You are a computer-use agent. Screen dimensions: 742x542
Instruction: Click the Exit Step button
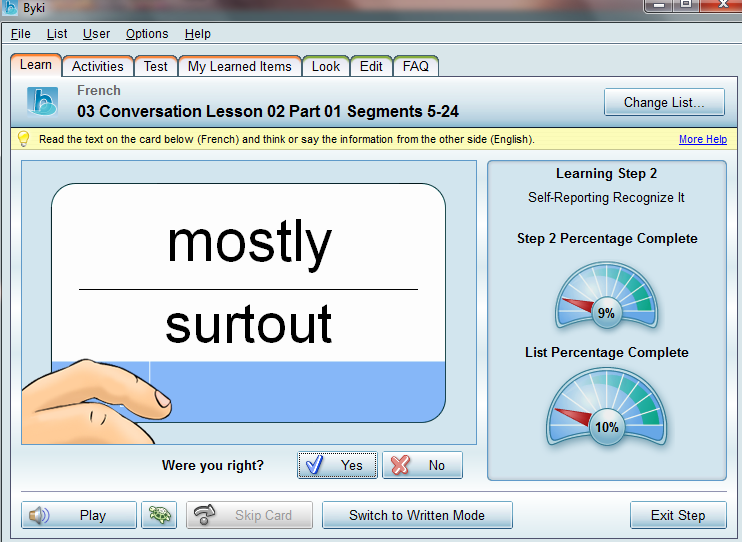(x=678, y=515)
